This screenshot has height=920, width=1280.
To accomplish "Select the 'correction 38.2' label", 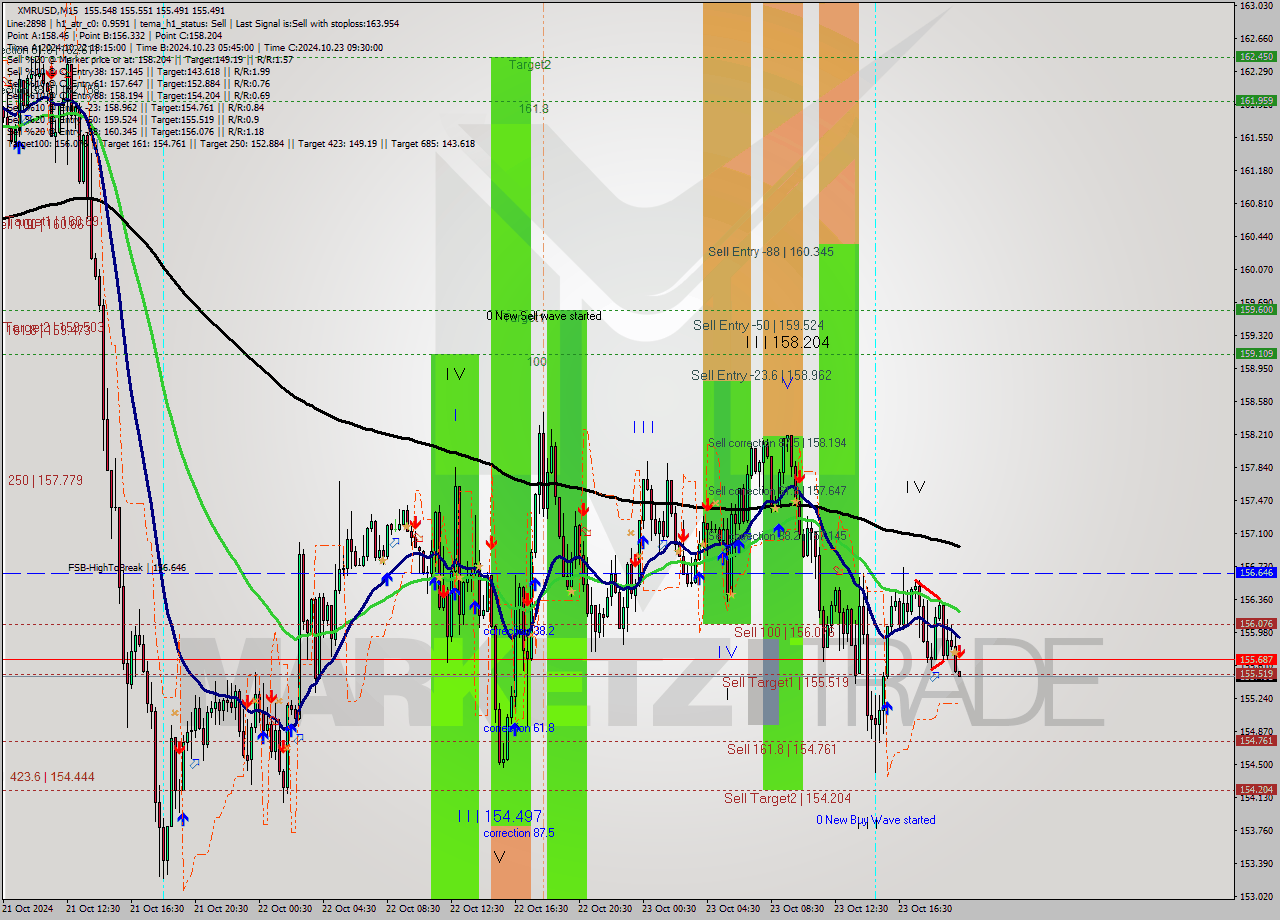I will coord(519,632).
